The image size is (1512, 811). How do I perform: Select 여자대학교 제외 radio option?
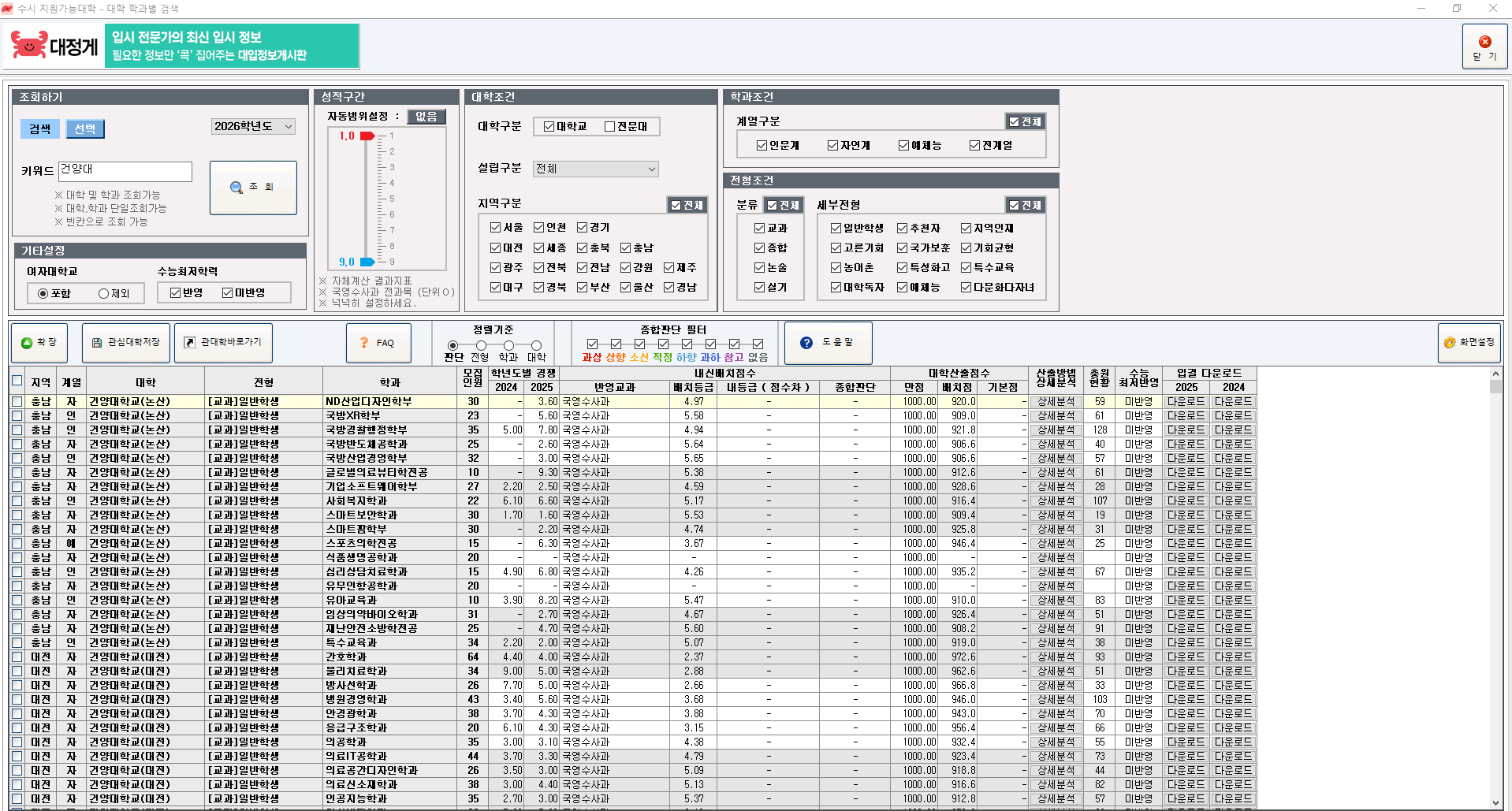coord(103,293)
